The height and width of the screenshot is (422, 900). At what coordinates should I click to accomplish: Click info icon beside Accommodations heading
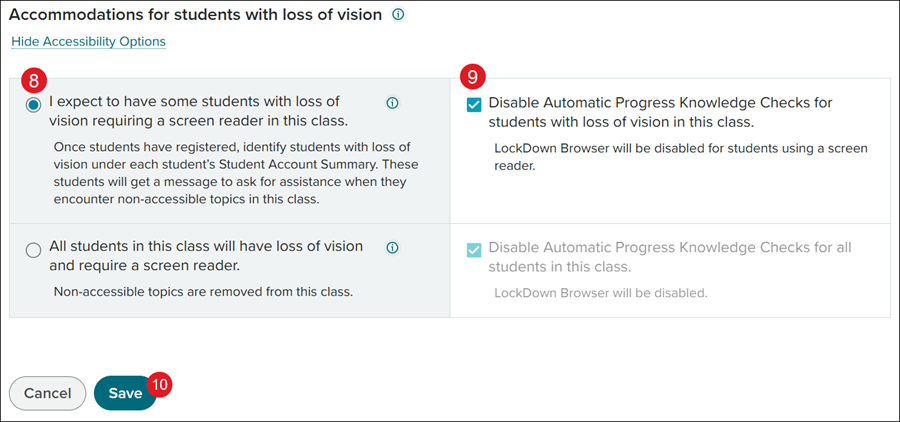tap(398, 15)
